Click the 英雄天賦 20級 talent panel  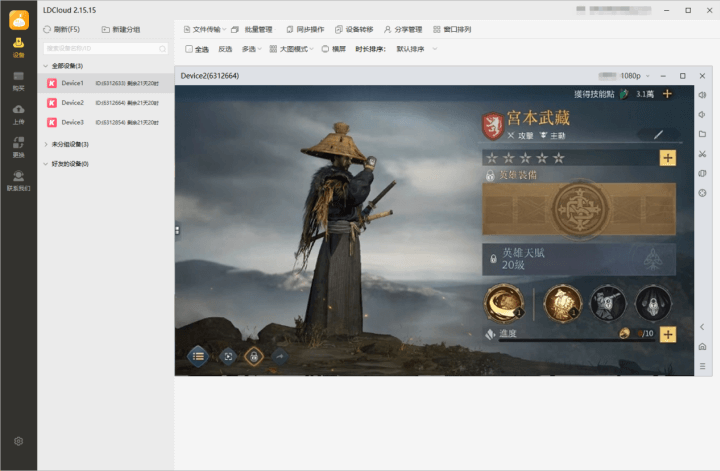coord(579,259)
